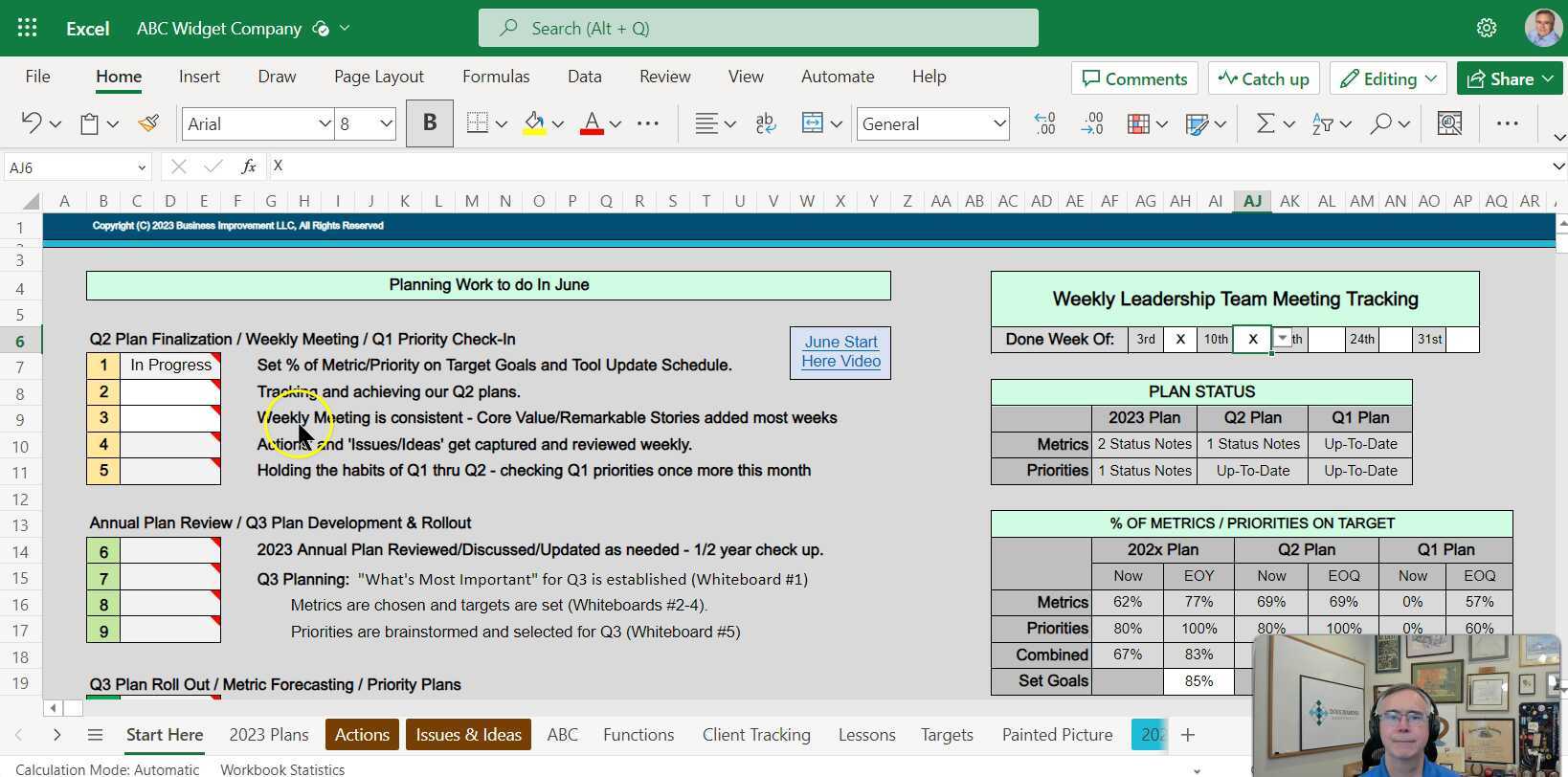Click the Increase decimal icon
This screenshot has height=777, width=1568.
1044,123
